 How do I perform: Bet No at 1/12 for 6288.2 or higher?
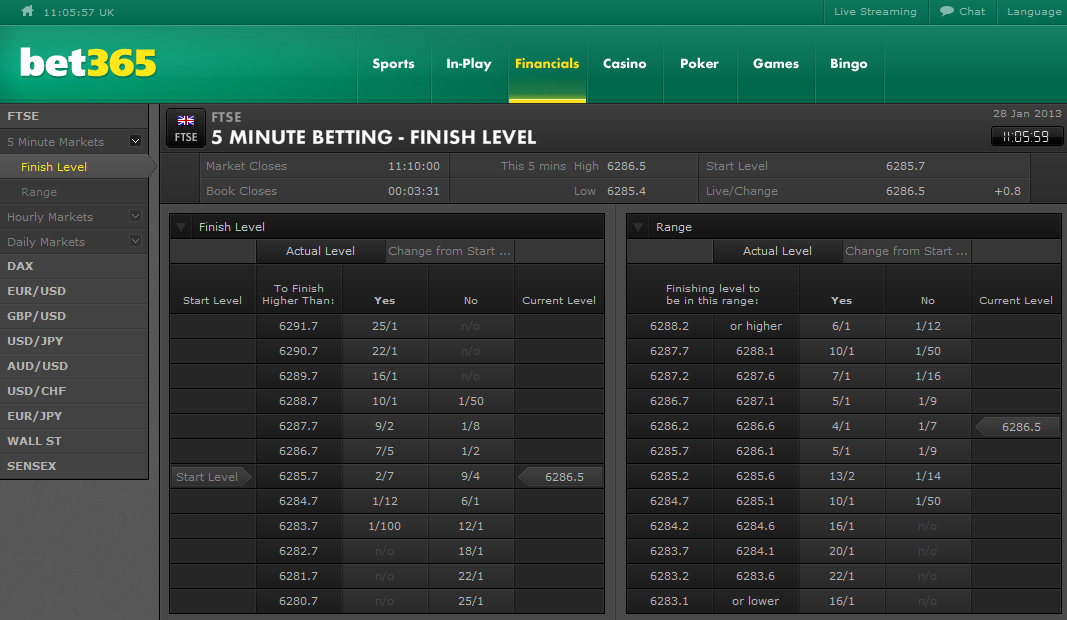(928, 326)
